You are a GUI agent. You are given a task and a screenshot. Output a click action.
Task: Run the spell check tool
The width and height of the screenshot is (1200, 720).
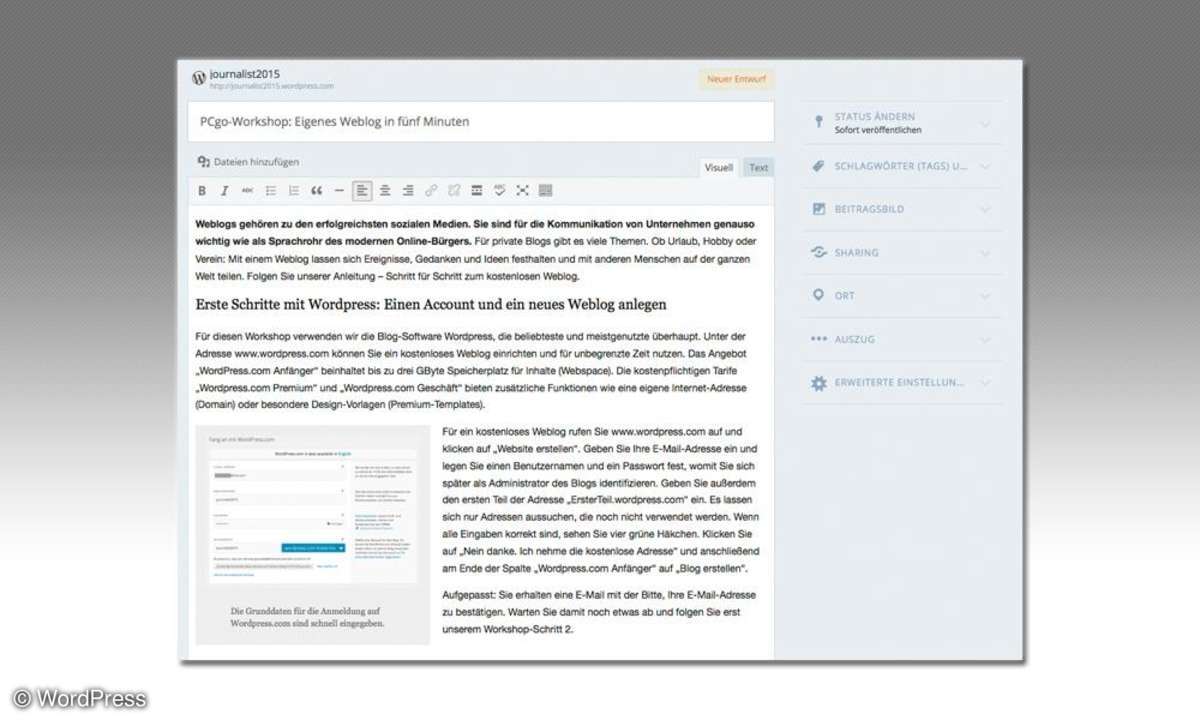(500, 190)
